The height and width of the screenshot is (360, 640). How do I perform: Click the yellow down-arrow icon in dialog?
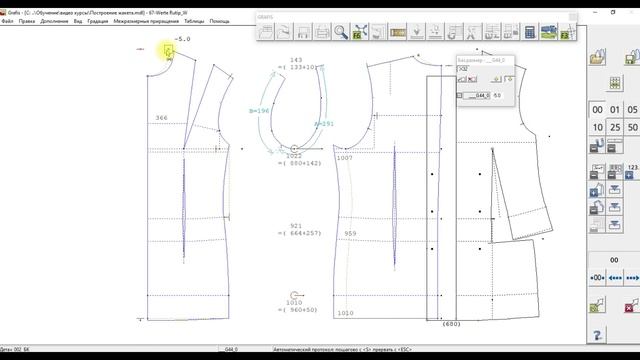coord(509,79)
